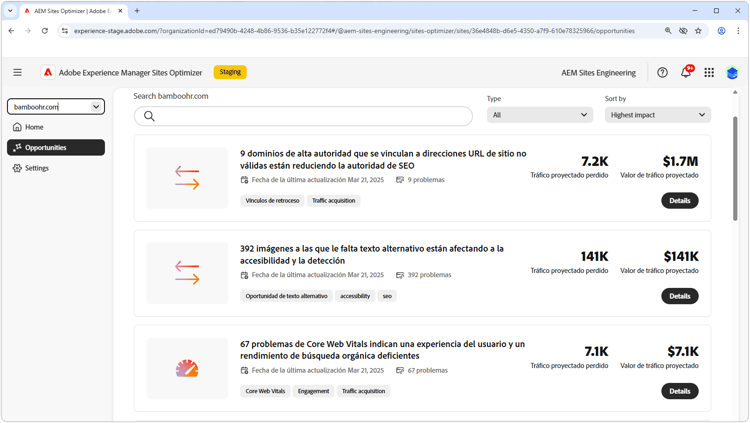This screenshot has width=750, height=423.
Task: Click the zoom magnifier in address bar
Action: coord(668,31)
